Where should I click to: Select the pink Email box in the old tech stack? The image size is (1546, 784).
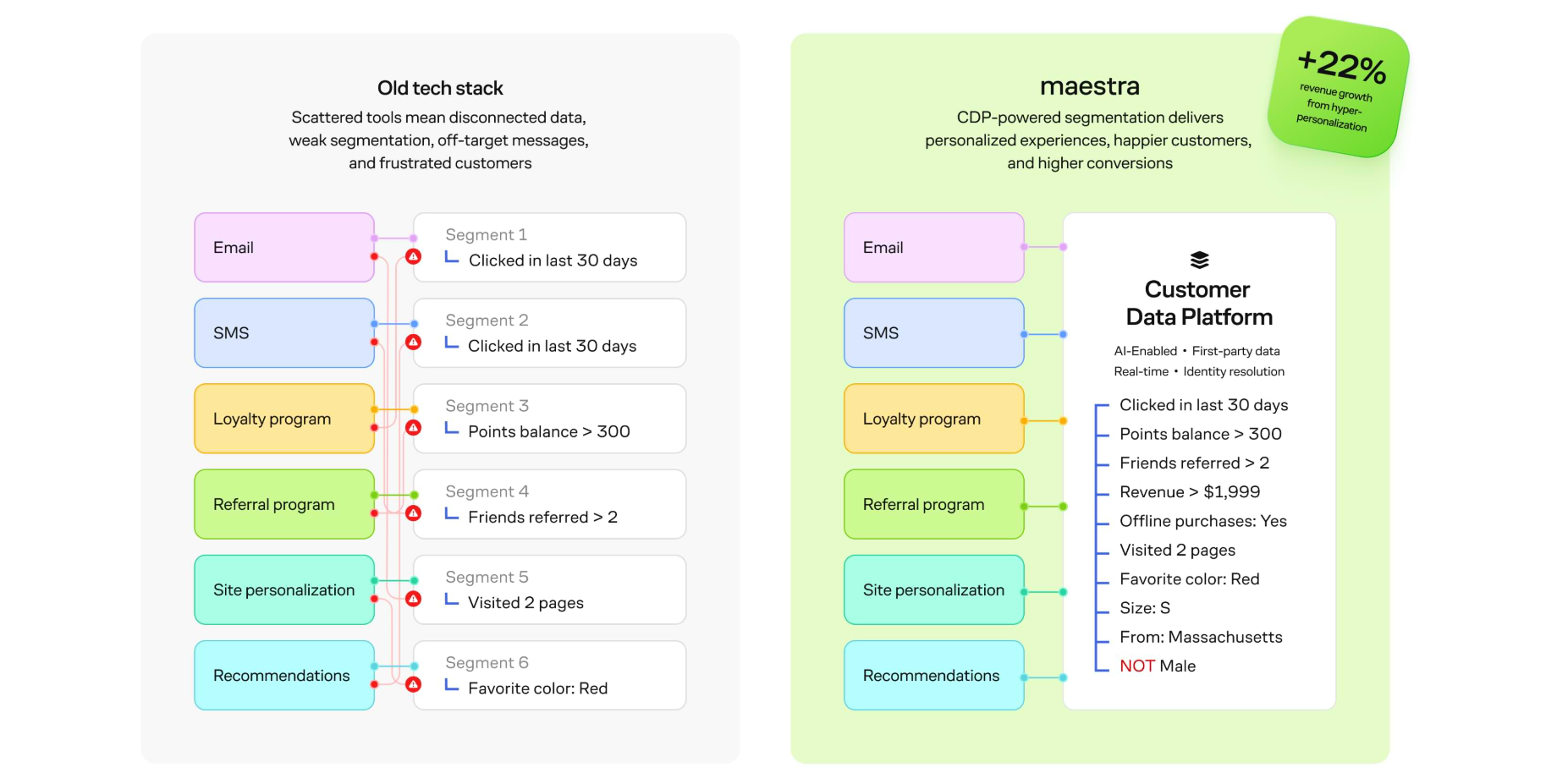[x=284, y=247]
